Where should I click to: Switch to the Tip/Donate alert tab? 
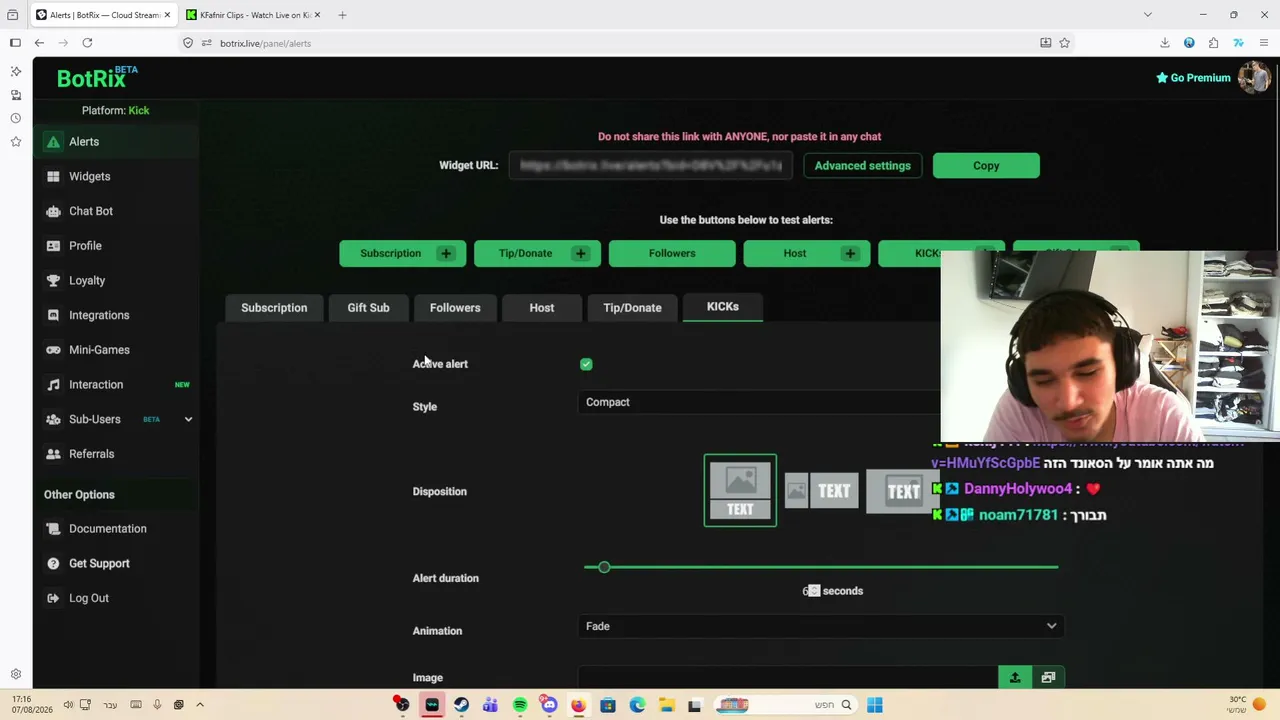pos(632,308)
